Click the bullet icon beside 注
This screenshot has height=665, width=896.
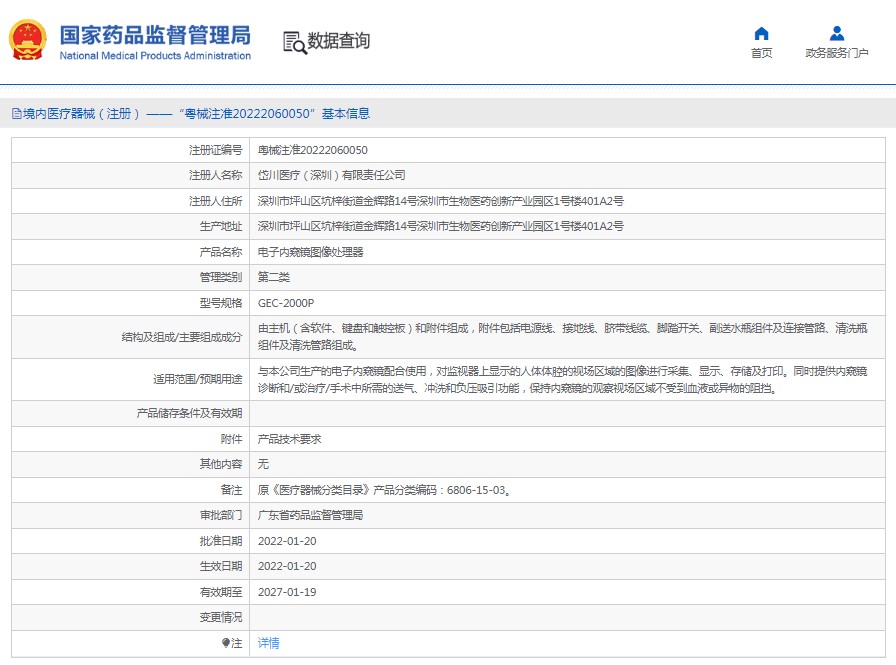coord(226,643)
